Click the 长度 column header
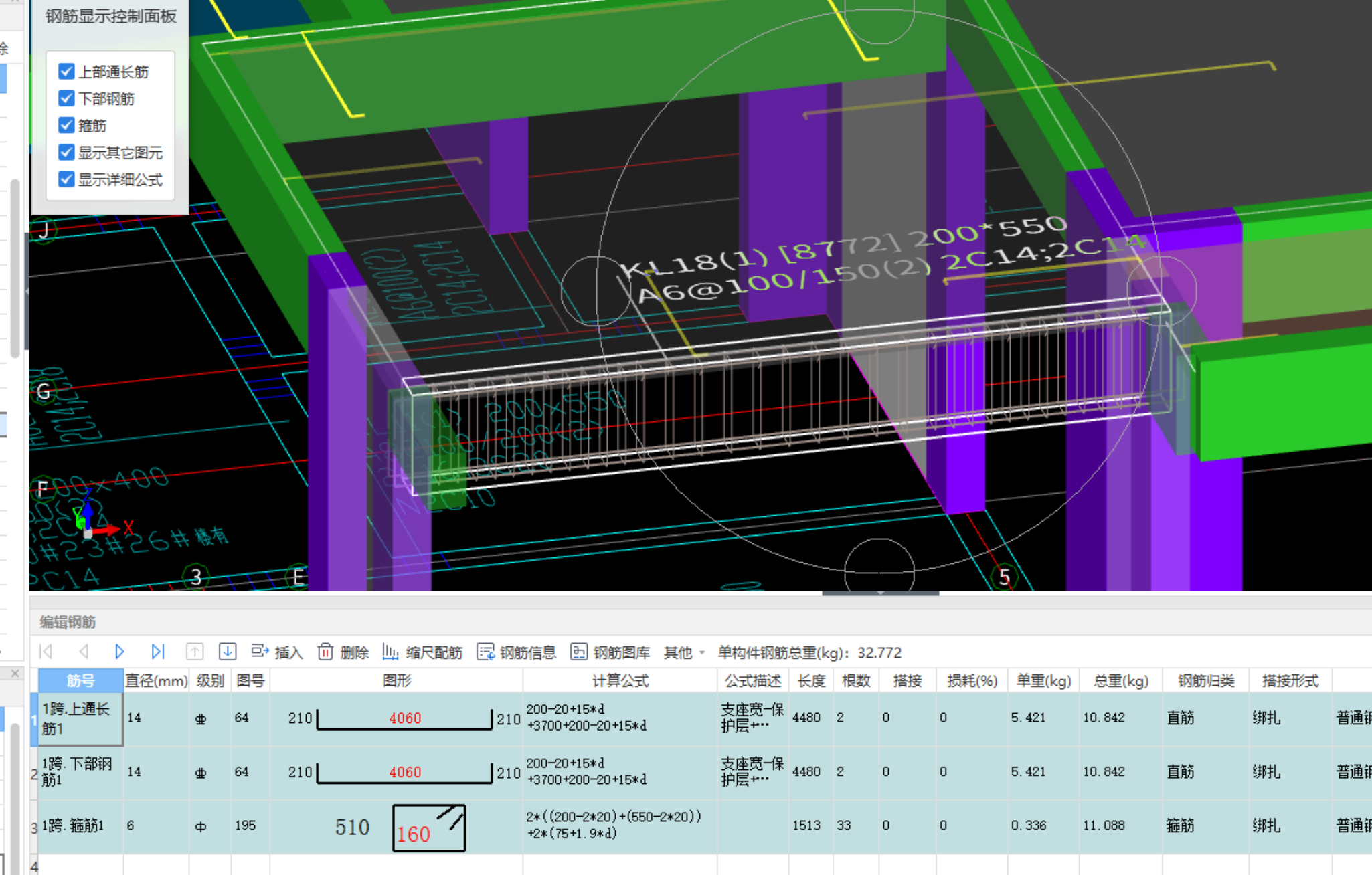This screenshot has height=875, width=1372. coord(811,680)
